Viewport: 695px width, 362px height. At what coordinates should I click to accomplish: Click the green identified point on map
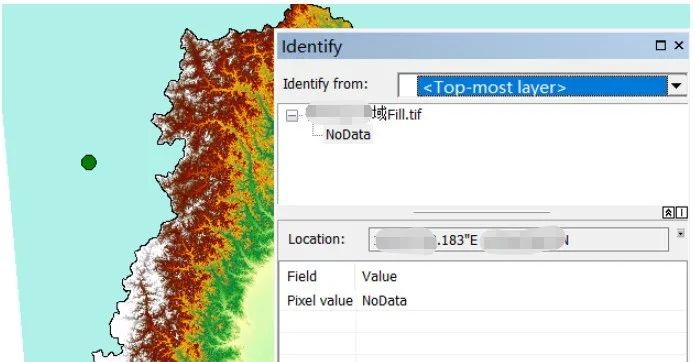(89, 163)
